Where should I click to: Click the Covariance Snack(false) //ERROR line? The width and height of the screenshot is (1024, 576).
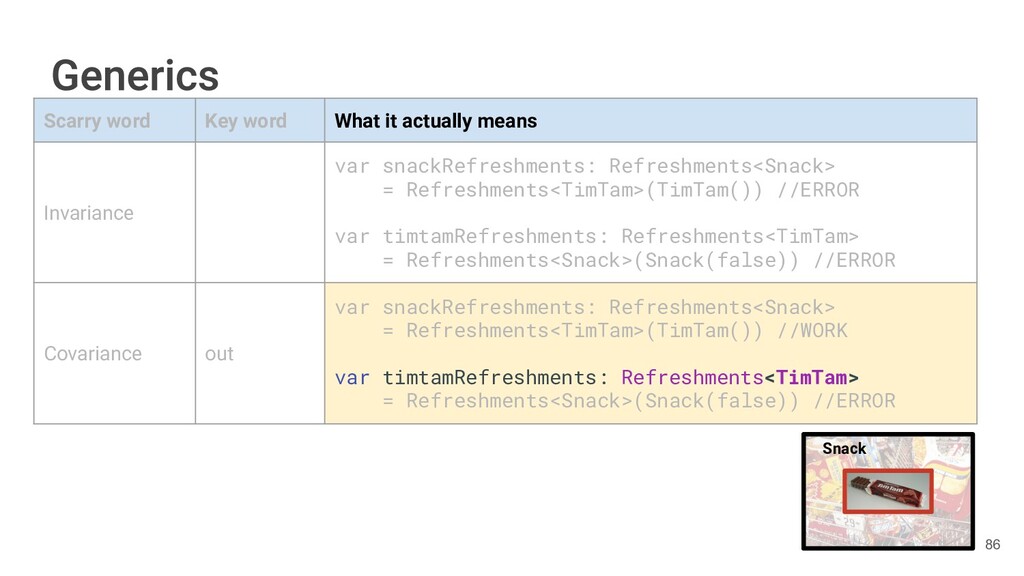click(638, 401)
